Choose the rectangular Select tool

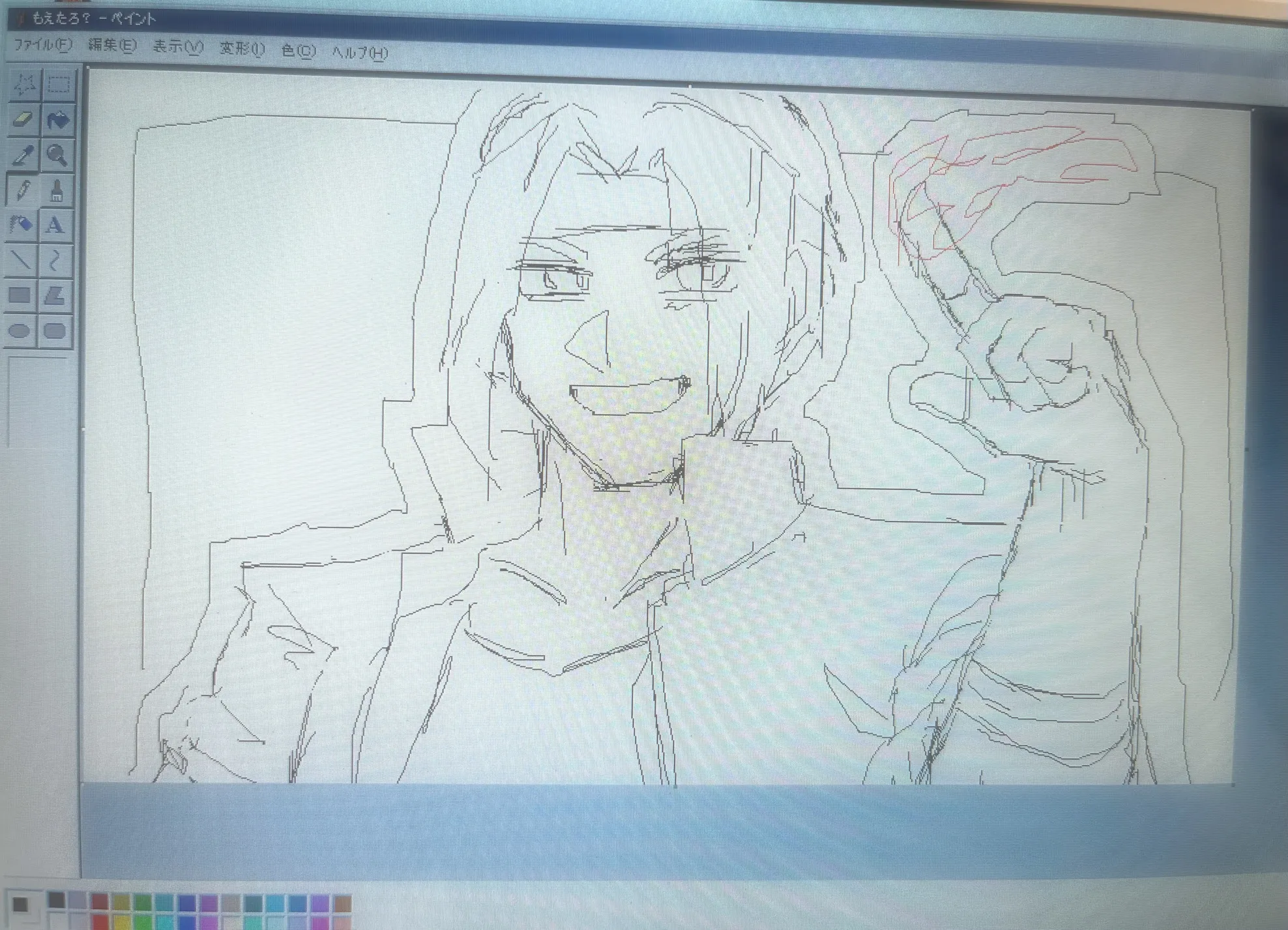(x=59, y=85)
